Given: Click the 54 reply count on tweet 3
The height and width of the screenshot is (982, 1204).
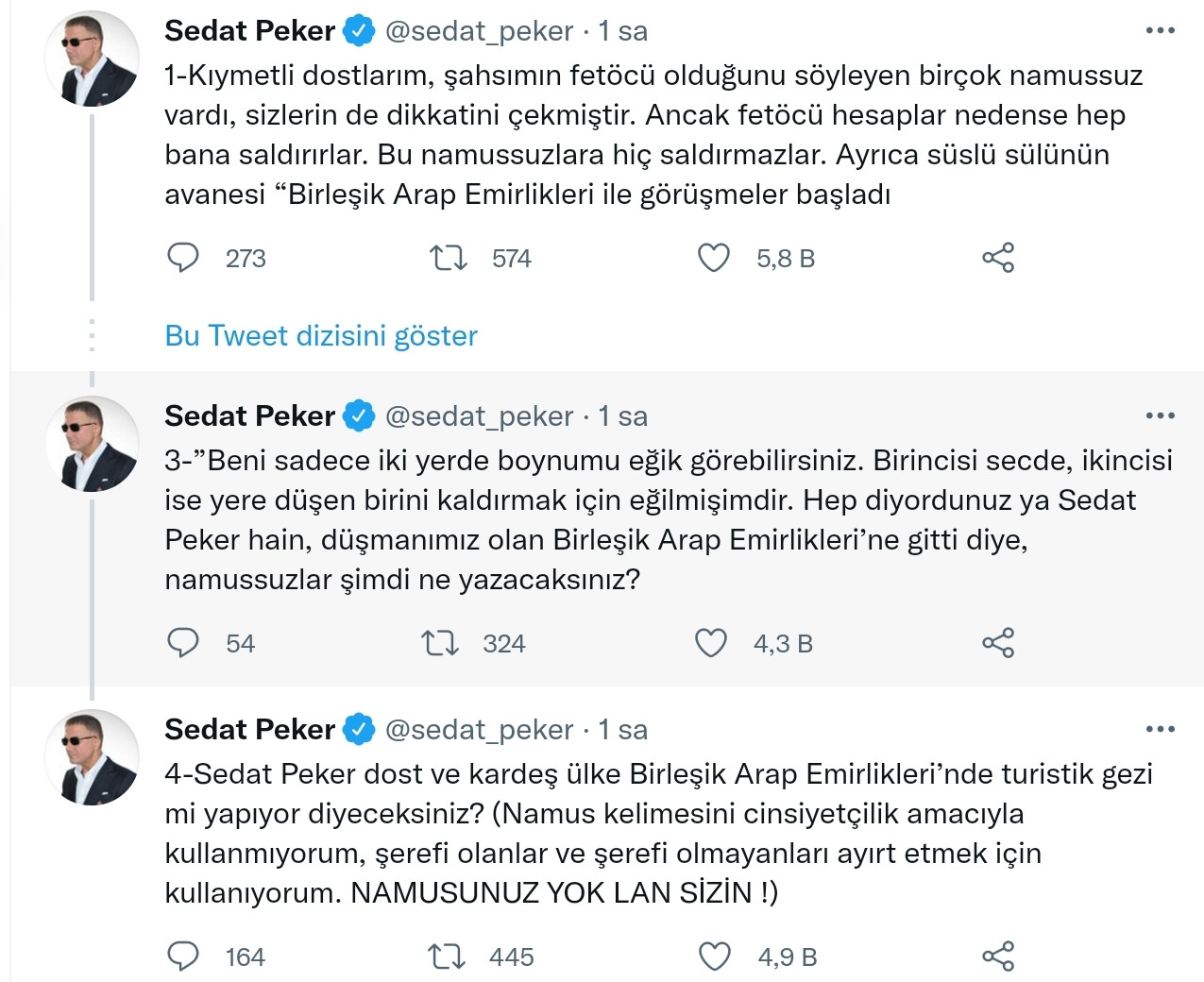Looking at the screenshot, I should pyautogui.click(x=240, y=643).
